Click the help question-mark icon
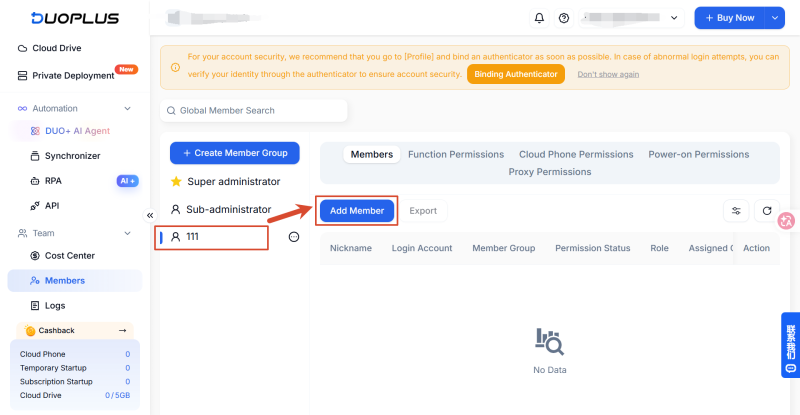This screenshot has width=800, height=415. (x=564, y=18)
